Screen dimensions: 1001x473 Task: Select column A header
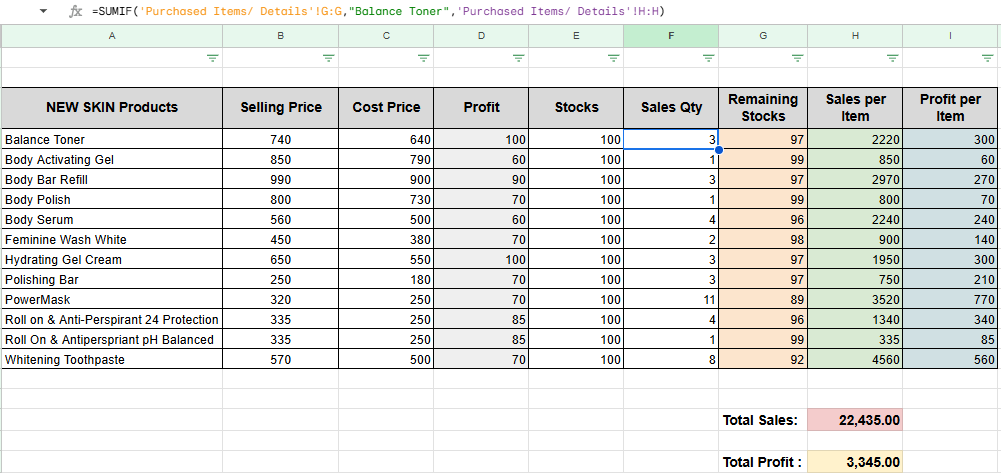(x=112, y=36)
